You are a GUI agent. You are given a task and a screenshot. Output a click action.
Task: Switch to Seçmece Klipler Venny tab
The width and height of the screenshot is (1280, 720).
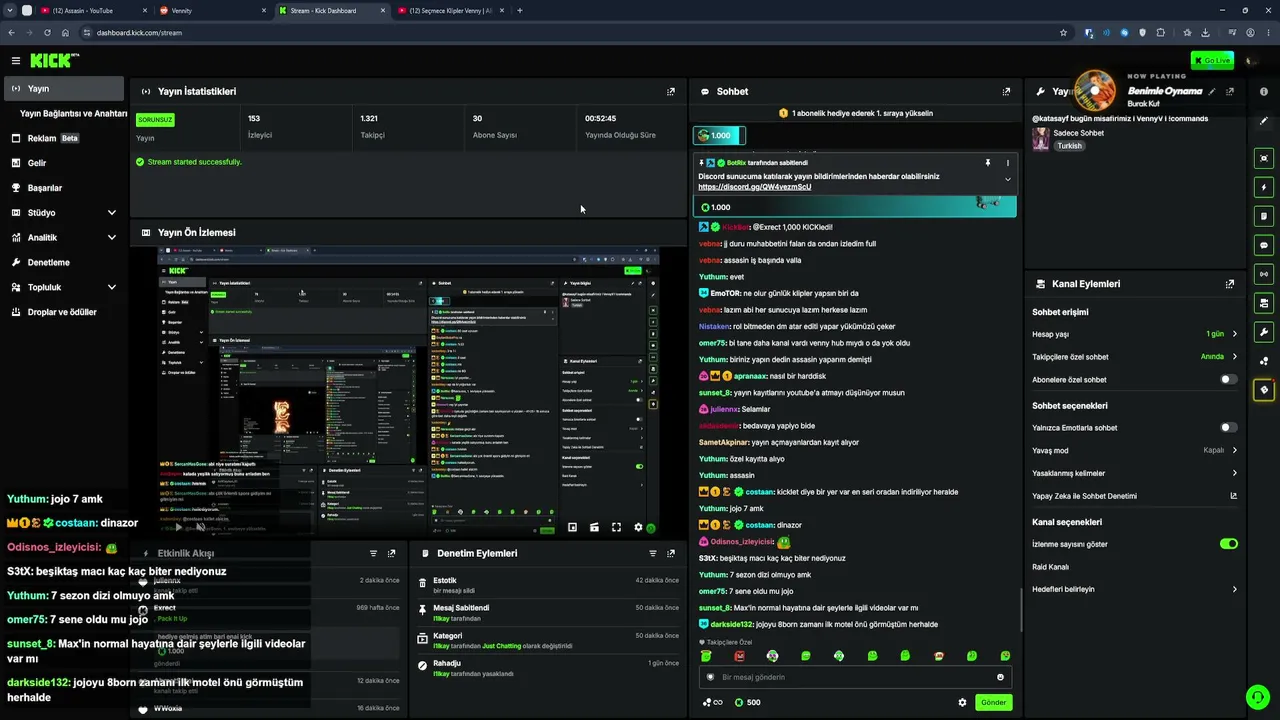tap(450, 10)
